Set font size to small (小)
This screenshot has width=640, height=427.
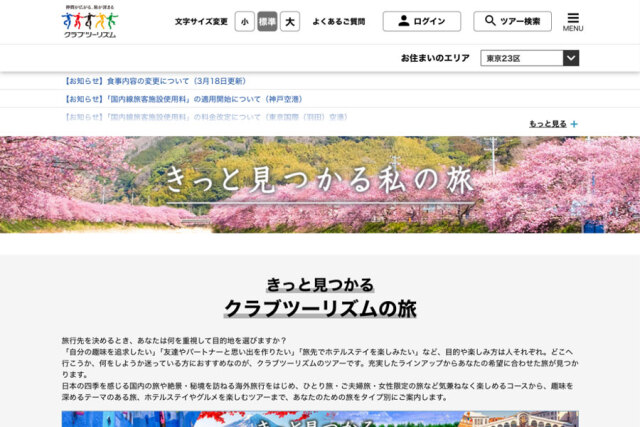[x=245, y=21]
